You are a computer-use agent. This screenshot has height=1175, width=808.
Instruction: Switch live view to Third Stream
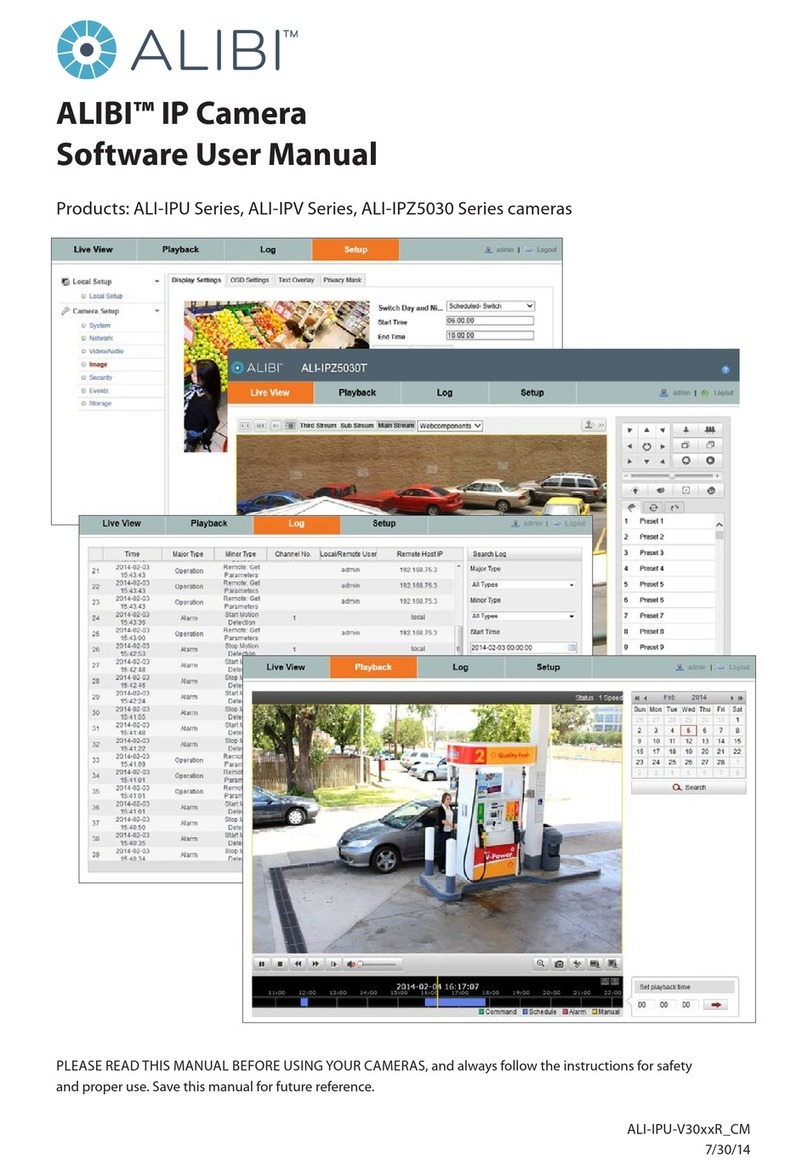pos(318,425)
